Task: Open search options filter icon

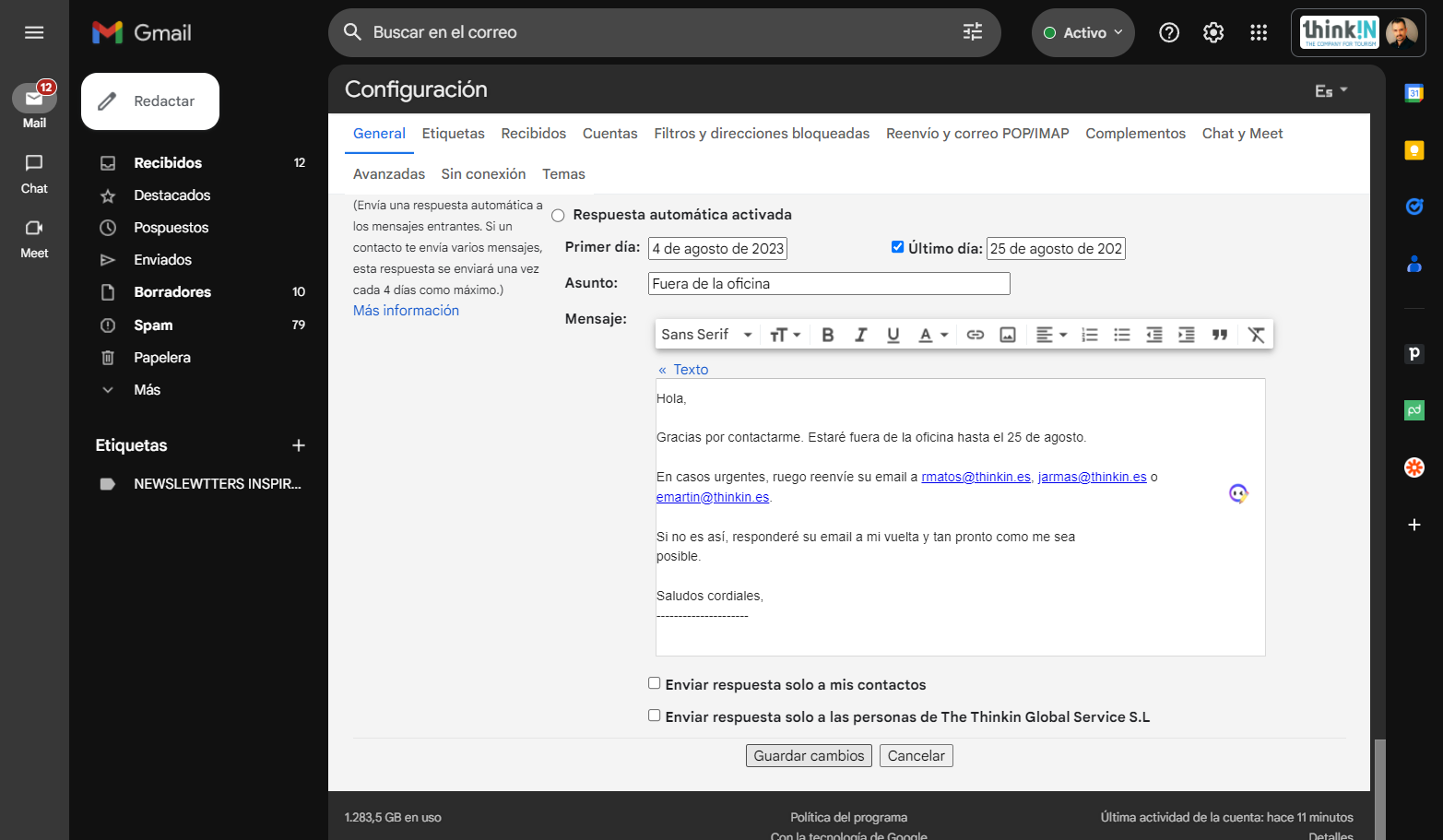Action: tap(973, 32)
